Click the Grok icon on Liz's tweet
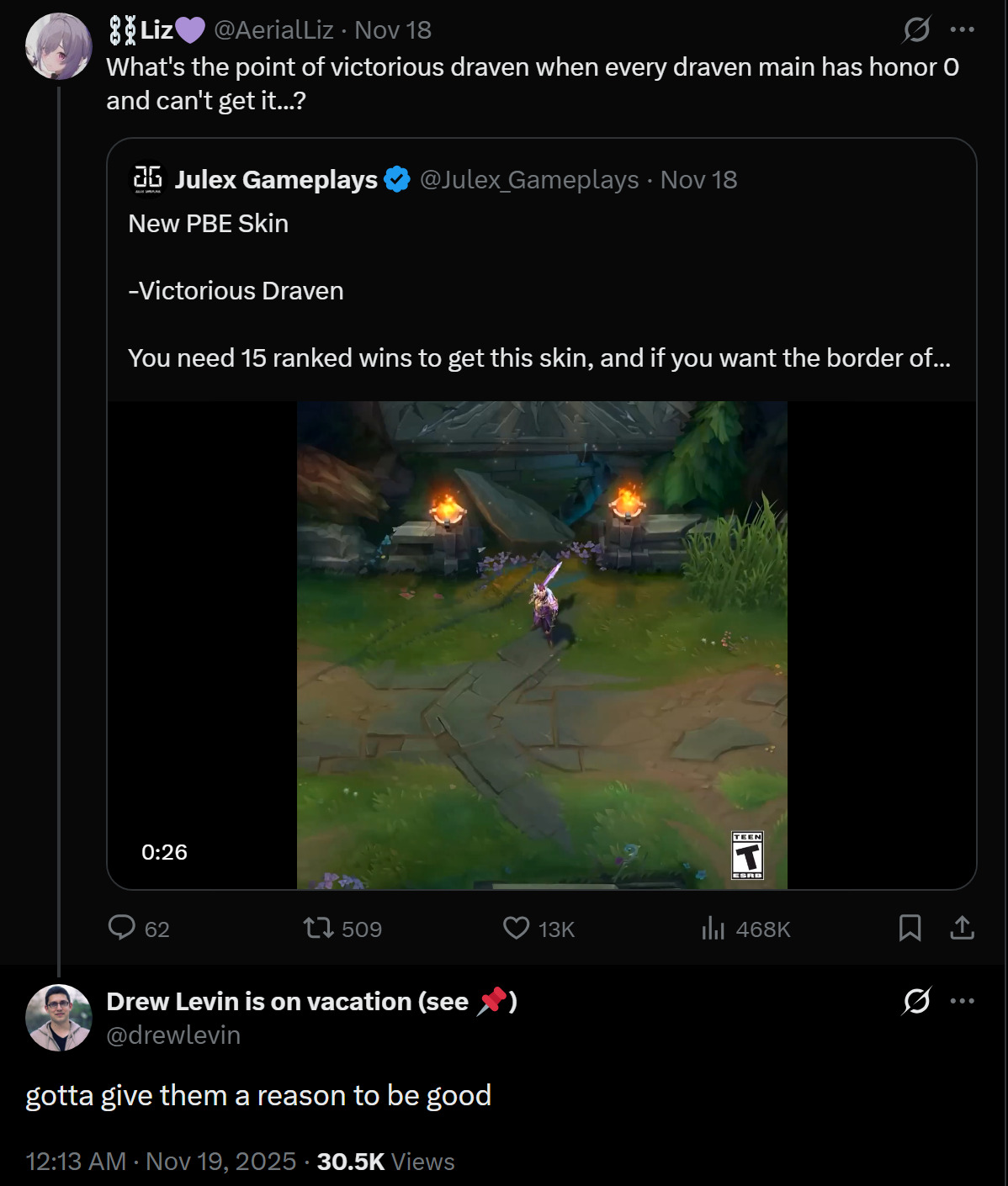This screenshot has height=1186, width=1008. click(916, 30)
